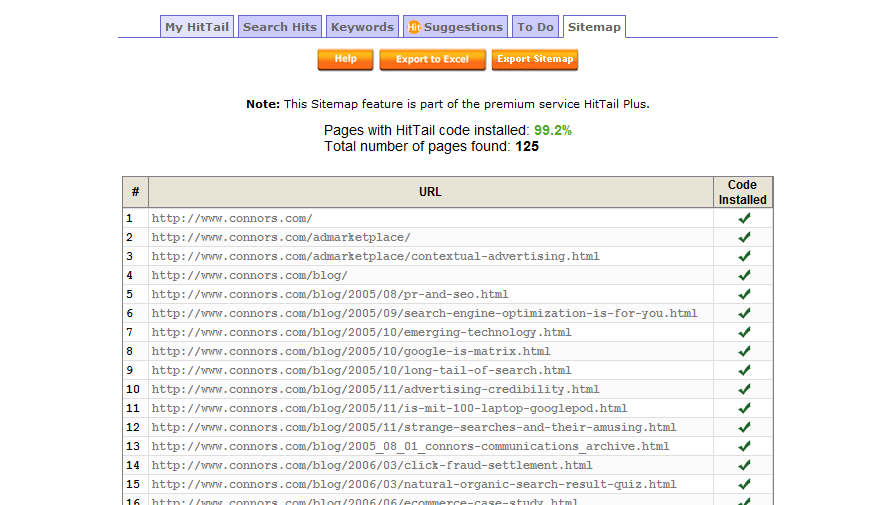This screenshot has height=505, width=893.
Task: Click checkmark for strange-searches-and-their-amusing.html
Action: [x=744, y=427]
